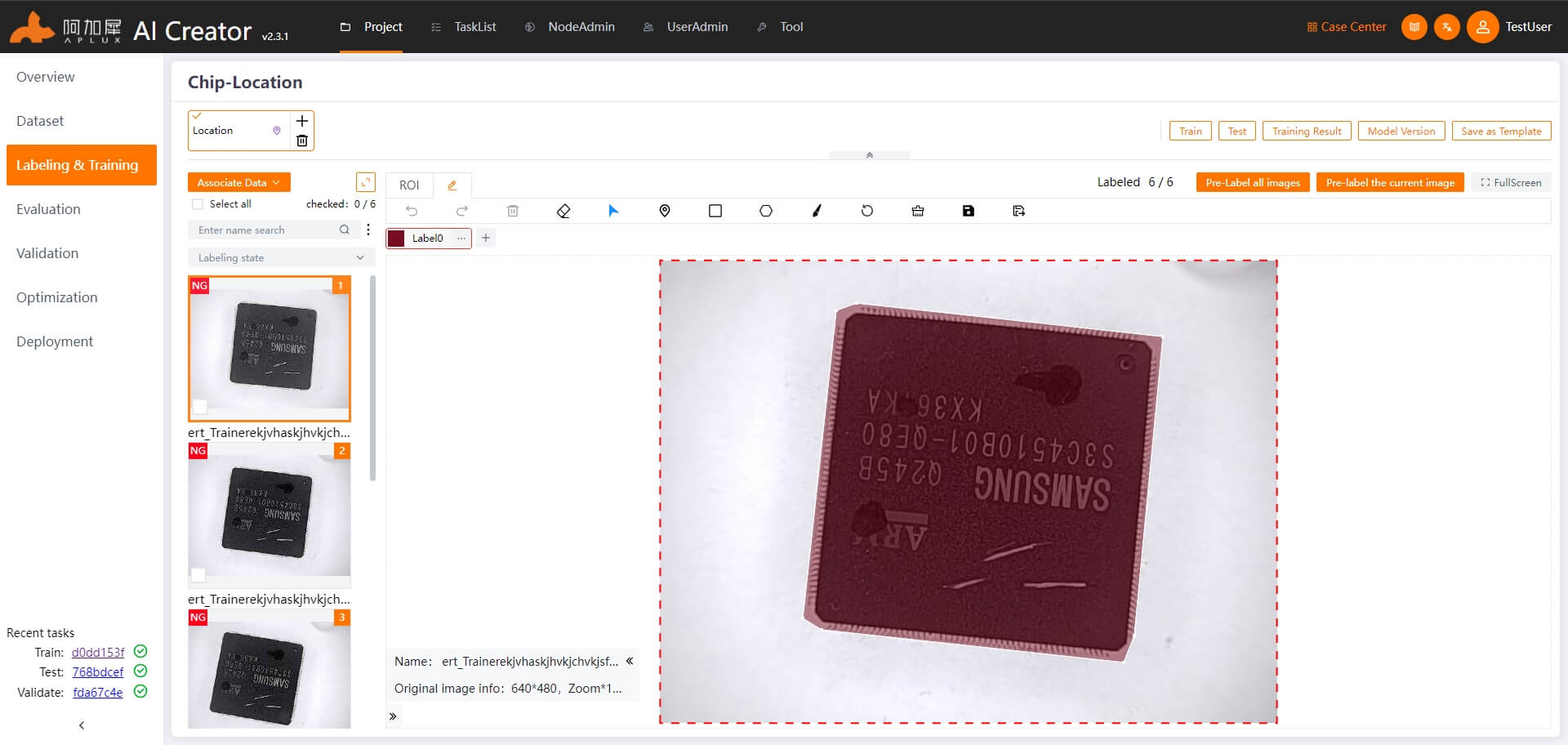This screenshot has height=745, width=1568.
Task: Click the language translate header icon
Action: 1447,27
